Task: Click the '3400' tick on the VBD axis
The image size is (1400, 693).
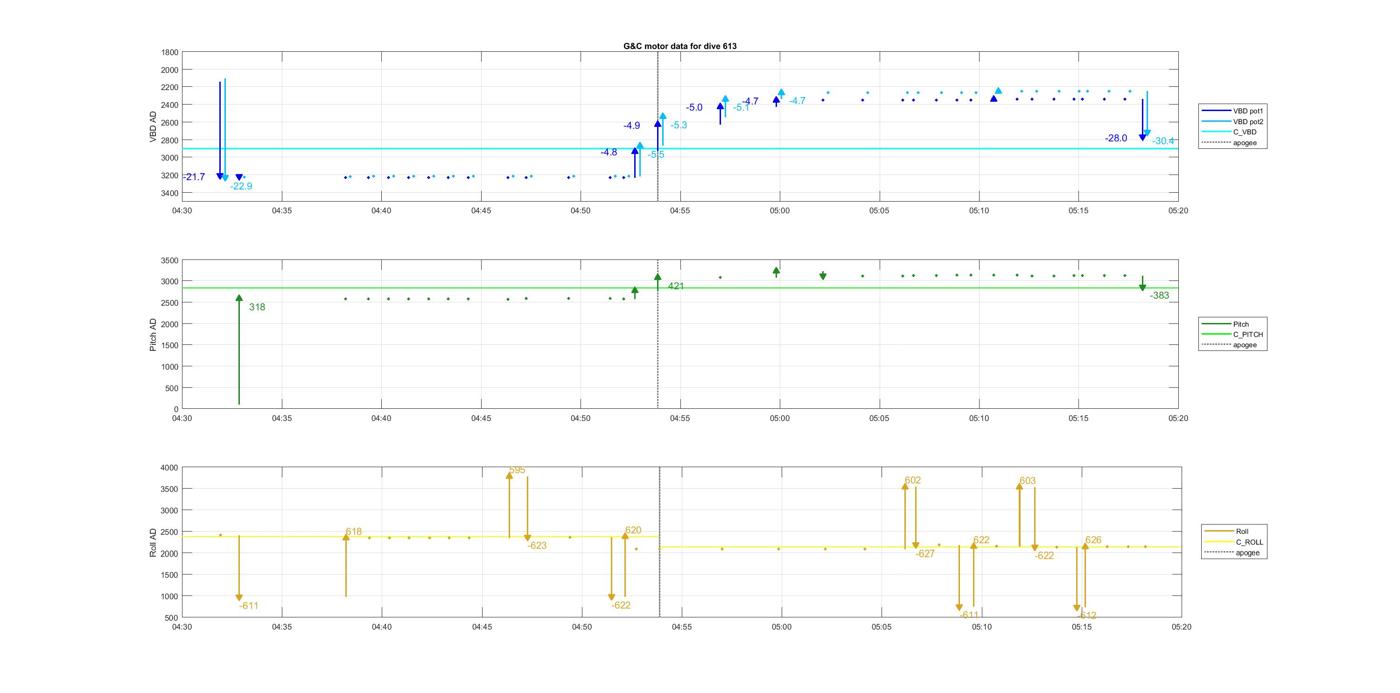Action: [170, 192]
